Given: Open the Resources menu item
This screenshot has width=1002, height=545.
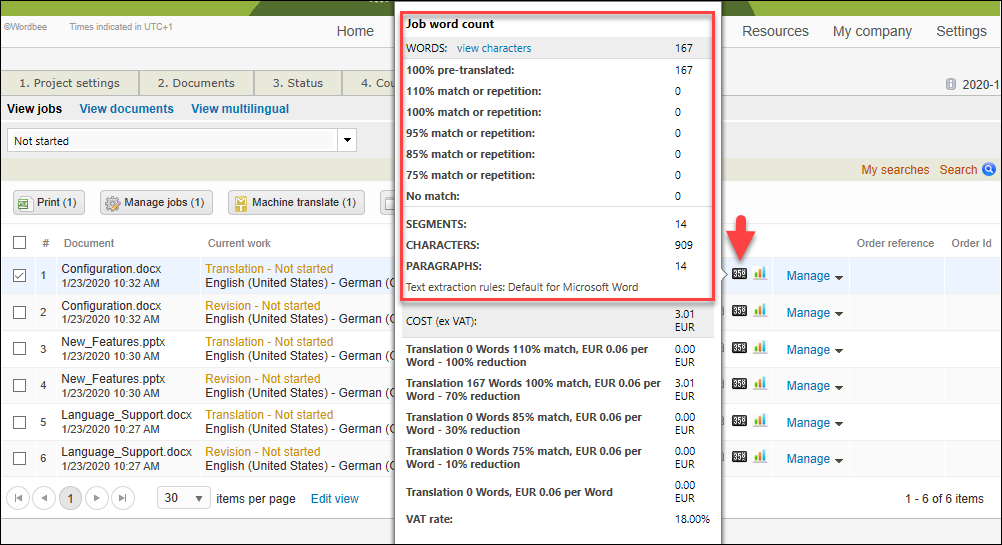Looking at the screenshot, I should [775, 31].
